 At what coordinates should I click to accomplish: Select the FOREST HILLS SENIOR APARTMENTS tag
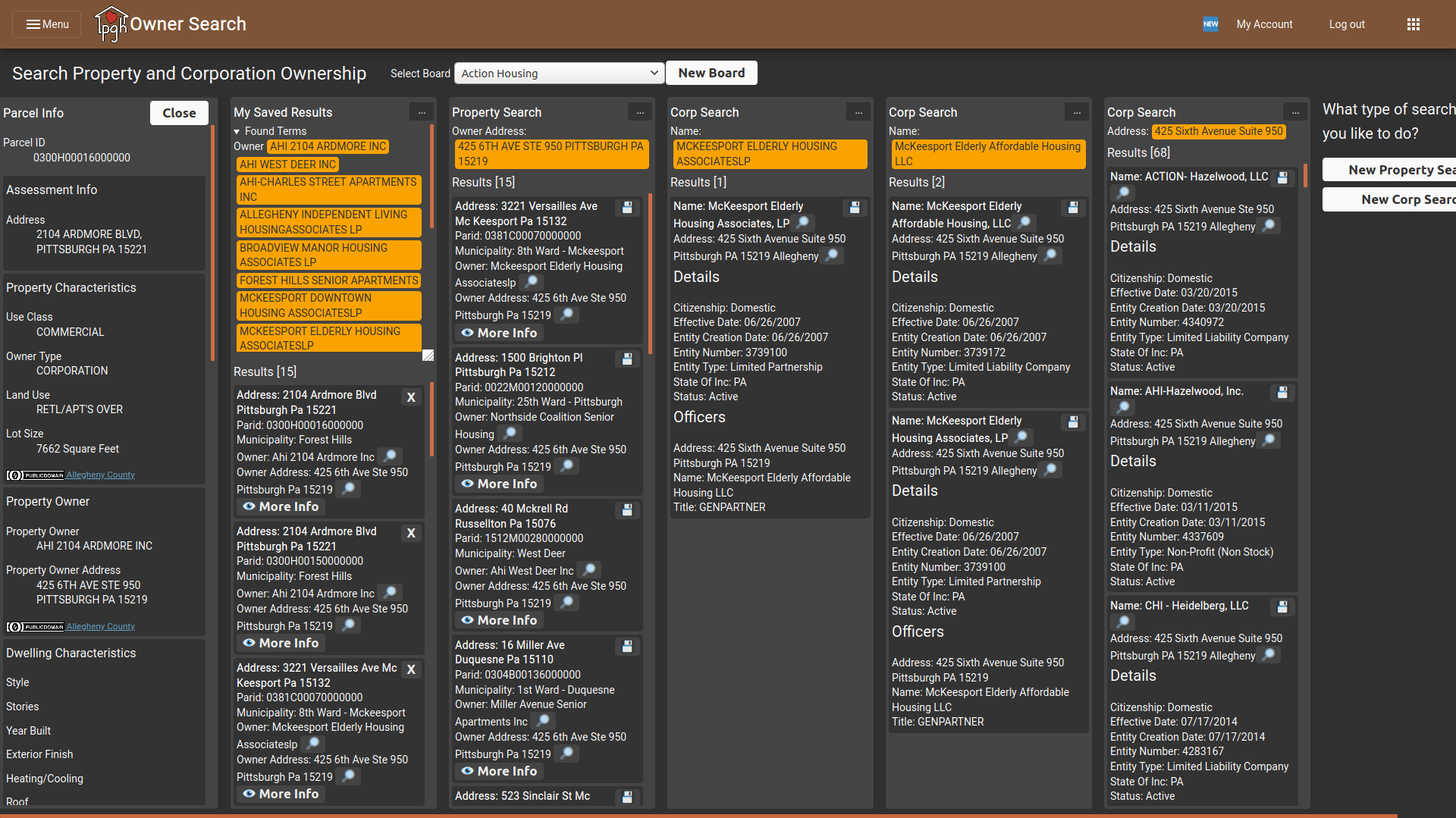click(329, 281)
